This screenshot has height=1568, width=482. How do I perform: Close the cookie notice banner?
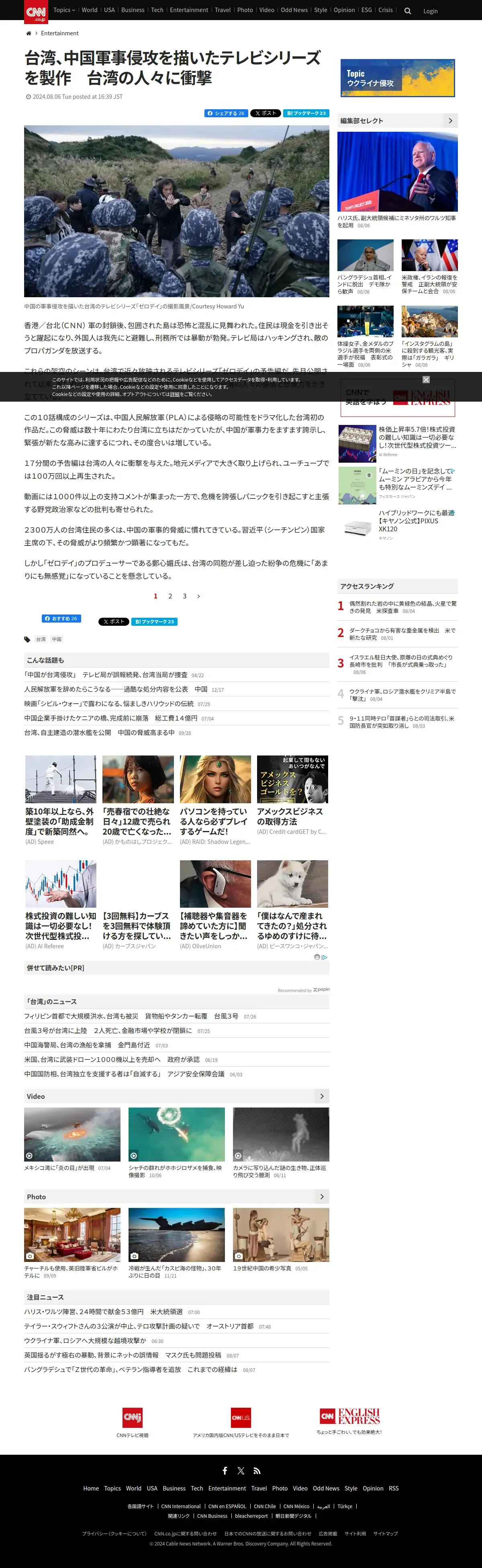[x=426, y=379]
